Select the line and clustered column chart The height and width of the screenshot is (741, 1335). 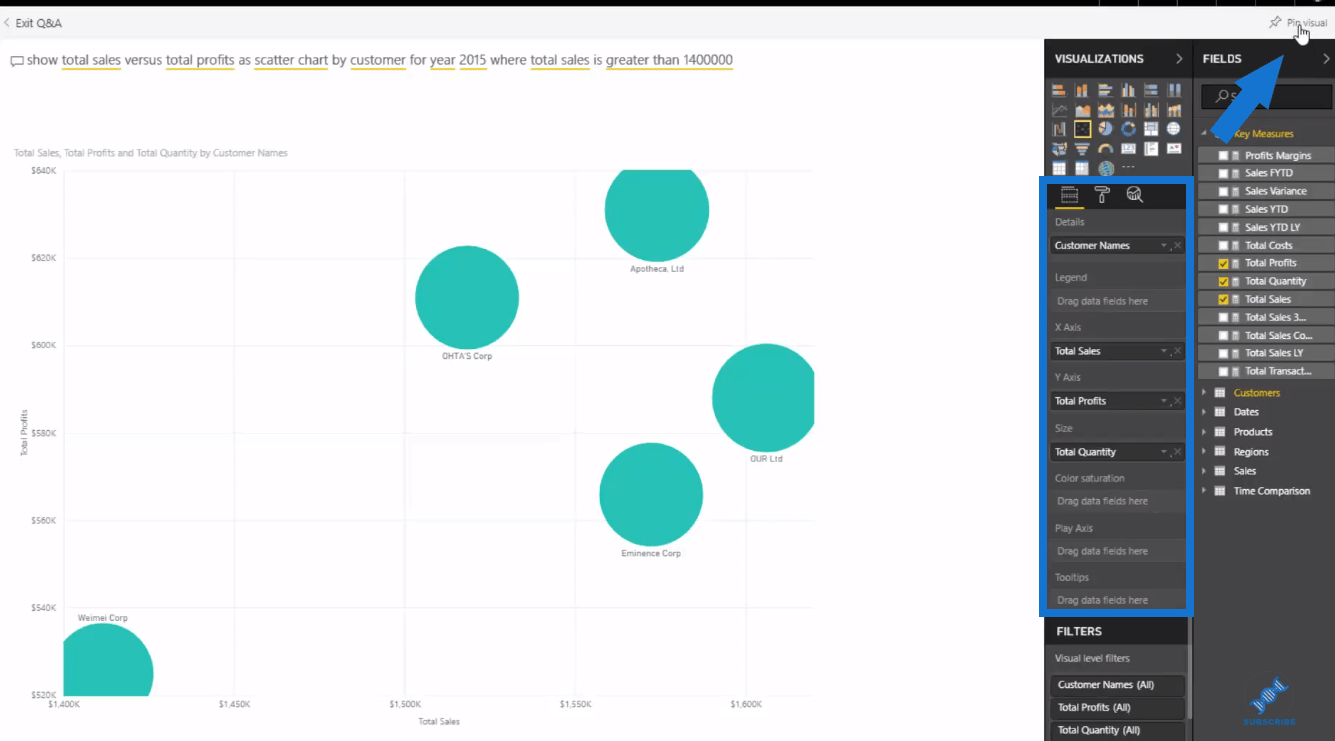(1151, 110)
